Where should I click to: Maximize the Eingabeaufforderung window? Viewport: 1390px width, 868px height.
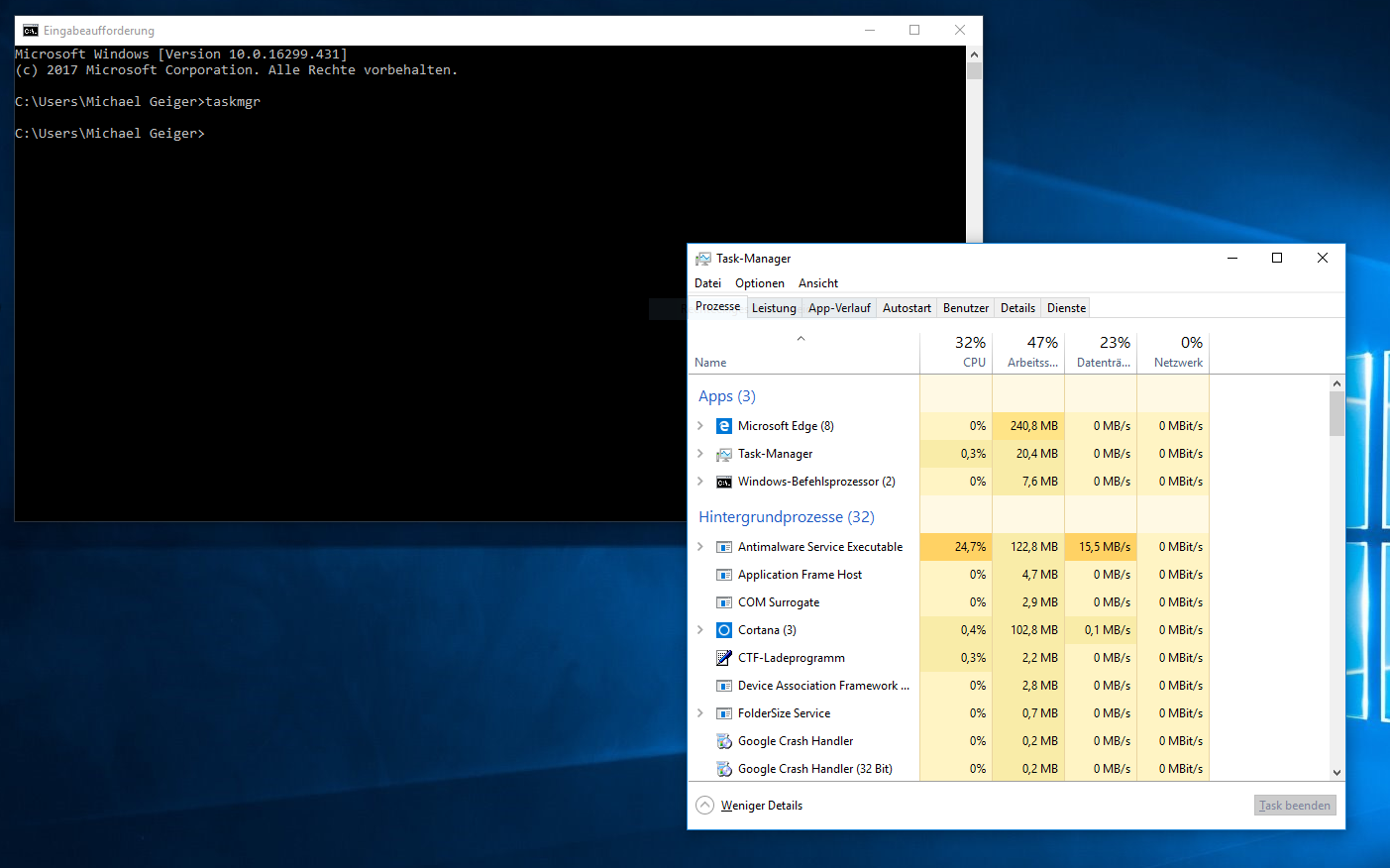[914, 30]
